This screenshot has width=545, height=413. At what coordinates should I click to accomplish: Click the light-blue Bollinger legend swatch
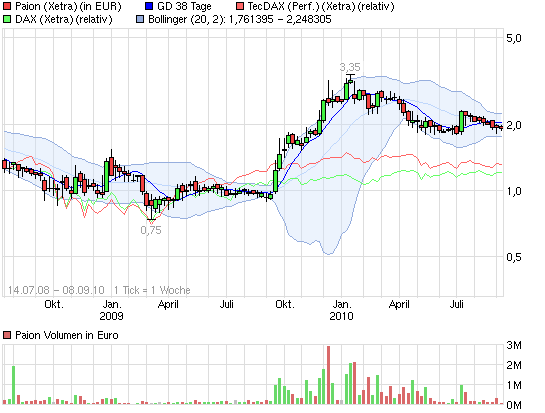140,19
